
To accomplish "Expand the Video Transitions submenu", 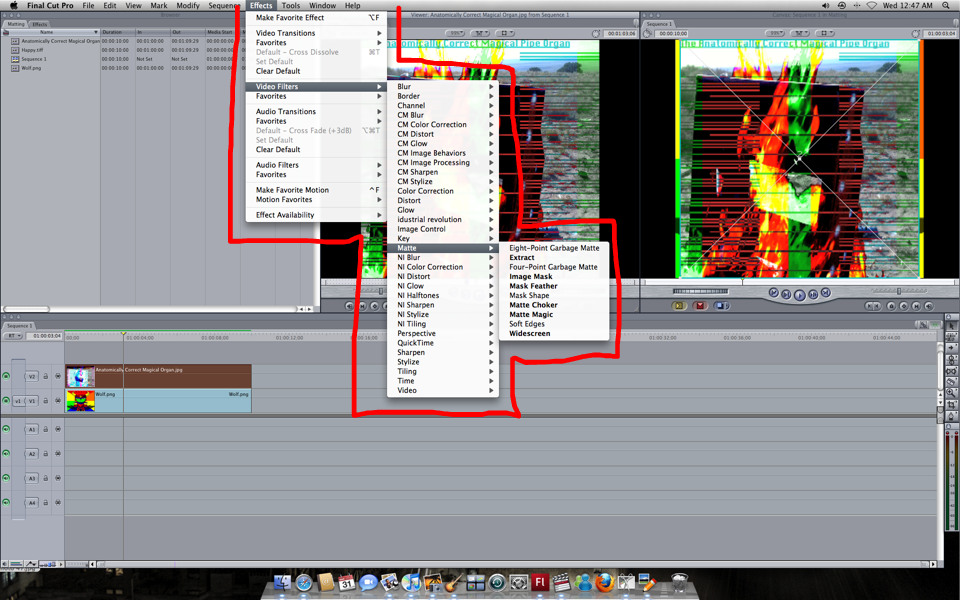I will coord(316,33).
